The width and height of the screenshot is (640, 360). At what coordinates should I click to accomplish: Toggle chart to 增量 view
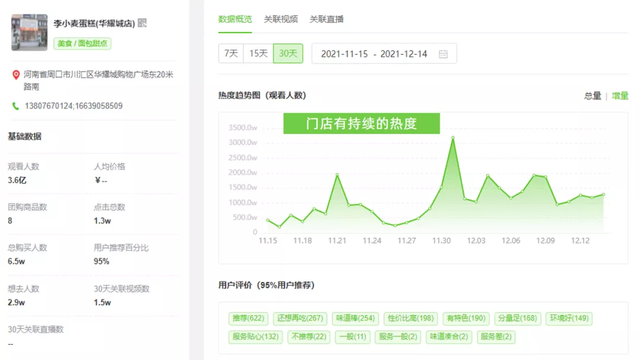point(620,96)
